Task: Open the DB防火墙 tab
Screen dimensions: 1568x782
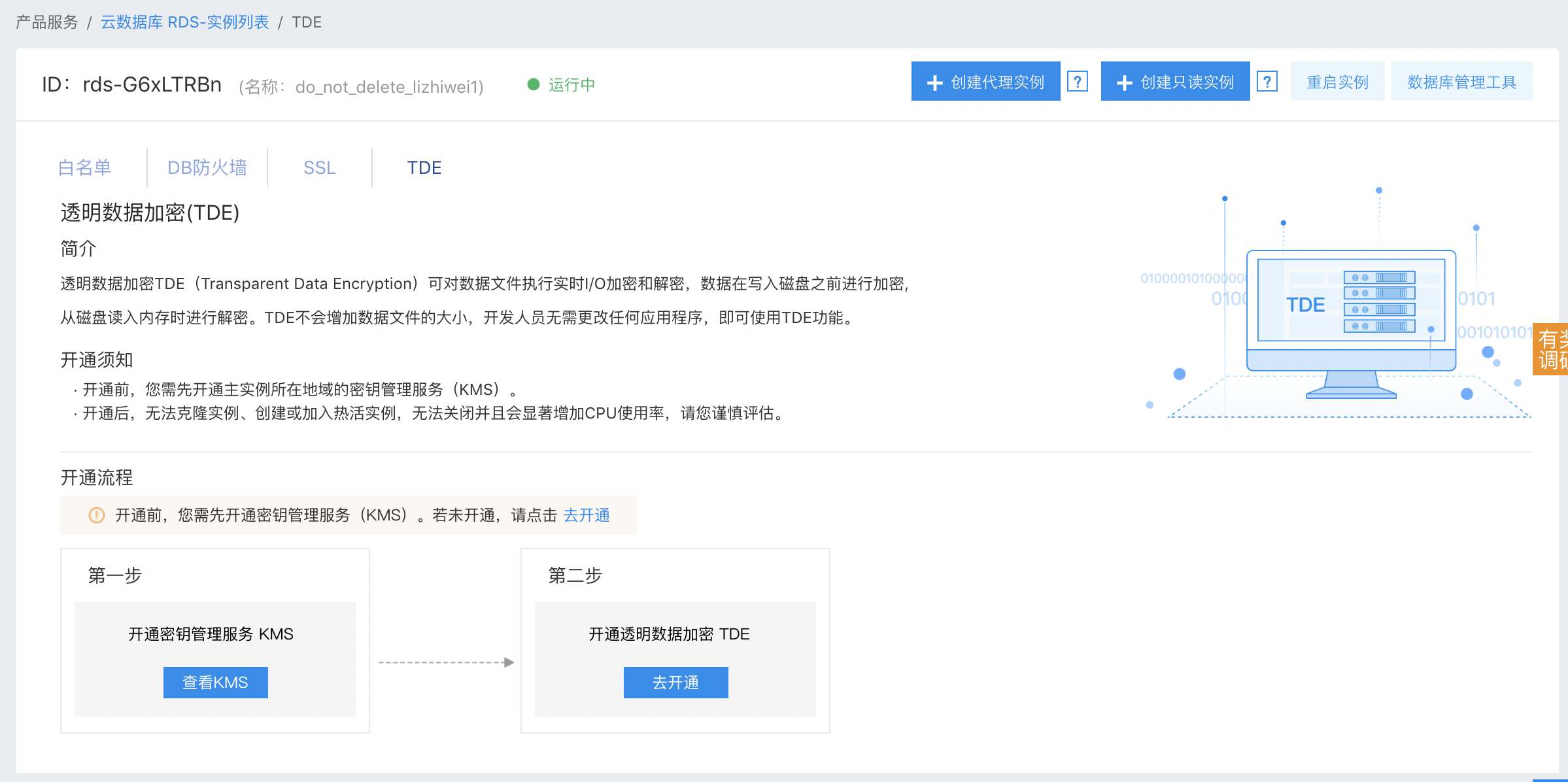Action: 207,168
